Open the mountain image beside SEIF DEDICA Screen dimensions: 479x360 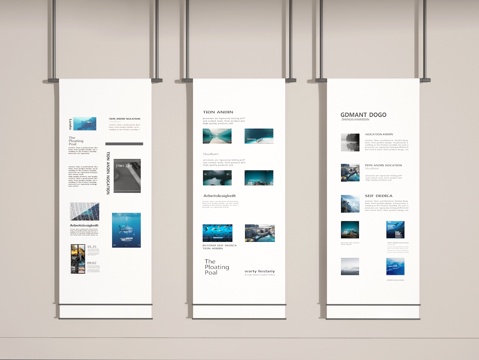[x=350, y=204]
